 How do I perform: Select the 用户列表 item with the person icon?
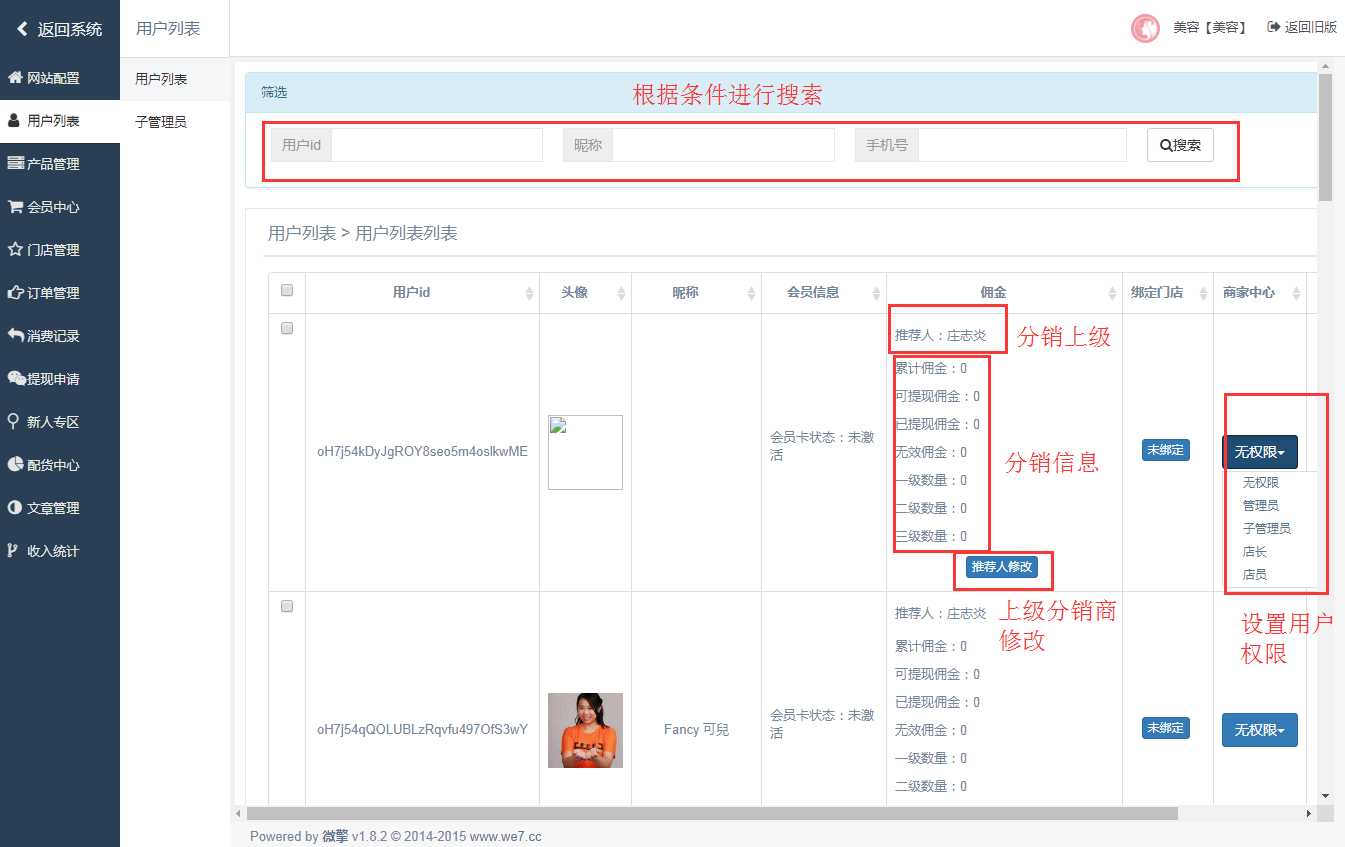14,121
